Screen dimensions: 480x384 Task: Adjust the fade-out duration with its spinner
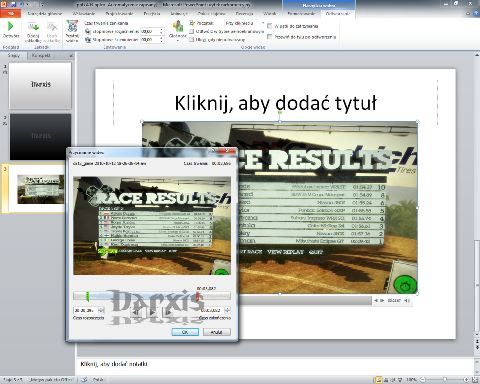point(162,40)
